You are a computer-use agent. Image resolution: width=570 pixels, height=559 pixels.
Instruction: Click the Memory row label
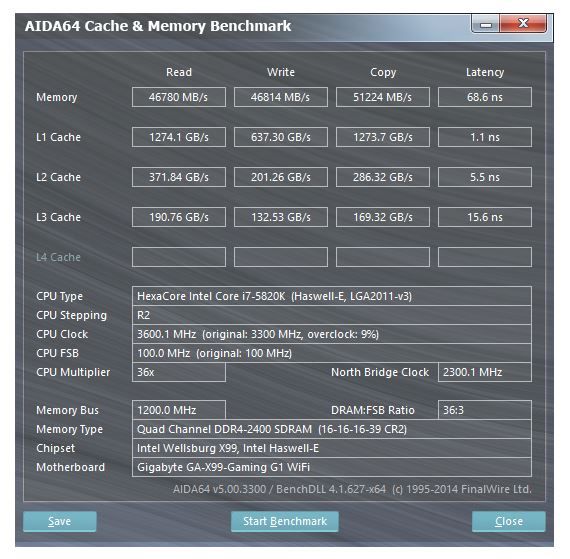click(x=56, y=97)
